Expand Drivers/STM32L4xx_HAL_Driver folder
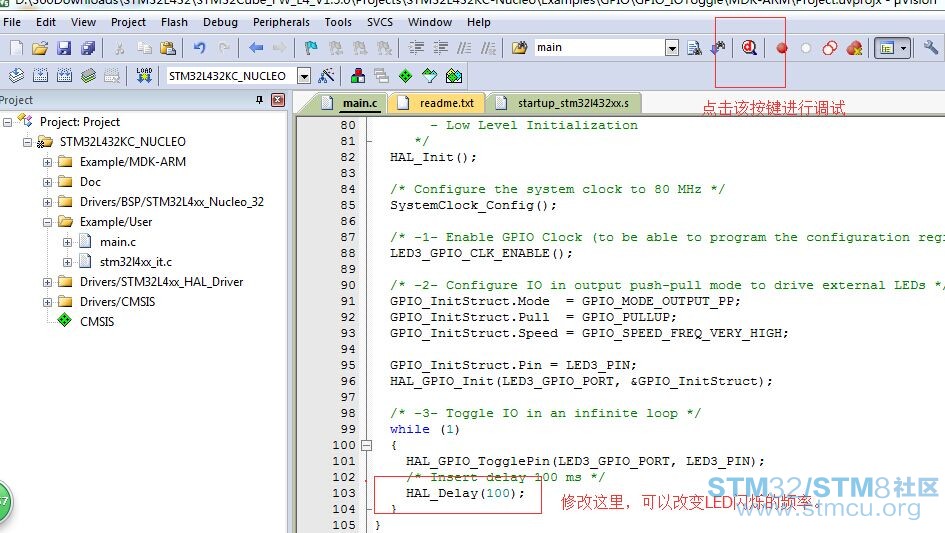The width and height of the screenshot is (945, 533). (48, 282)
